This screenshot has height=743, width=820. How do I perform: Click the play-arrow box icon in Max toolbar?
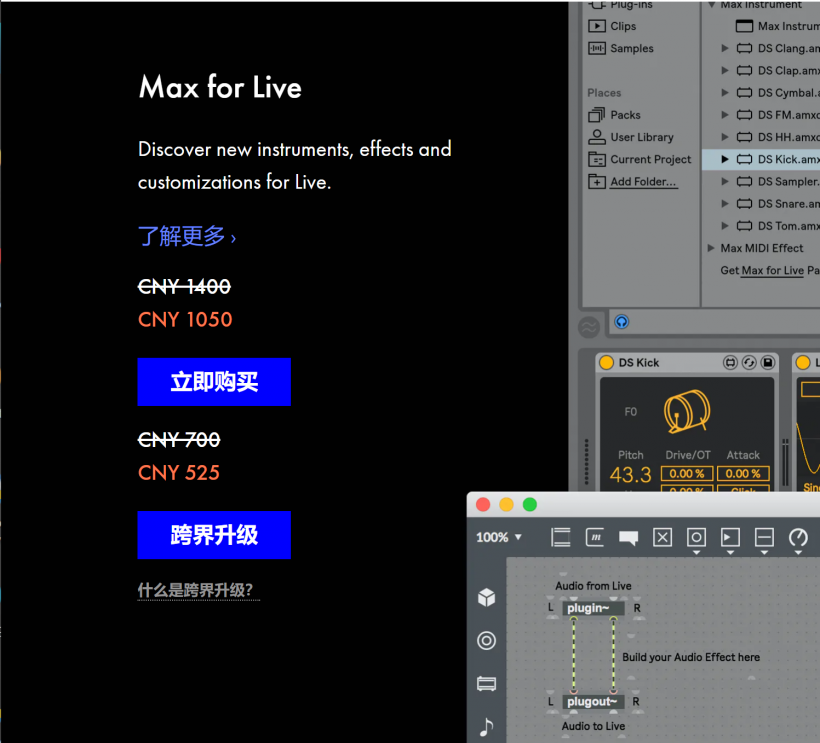pyautogui.click(x=730, y=537)
